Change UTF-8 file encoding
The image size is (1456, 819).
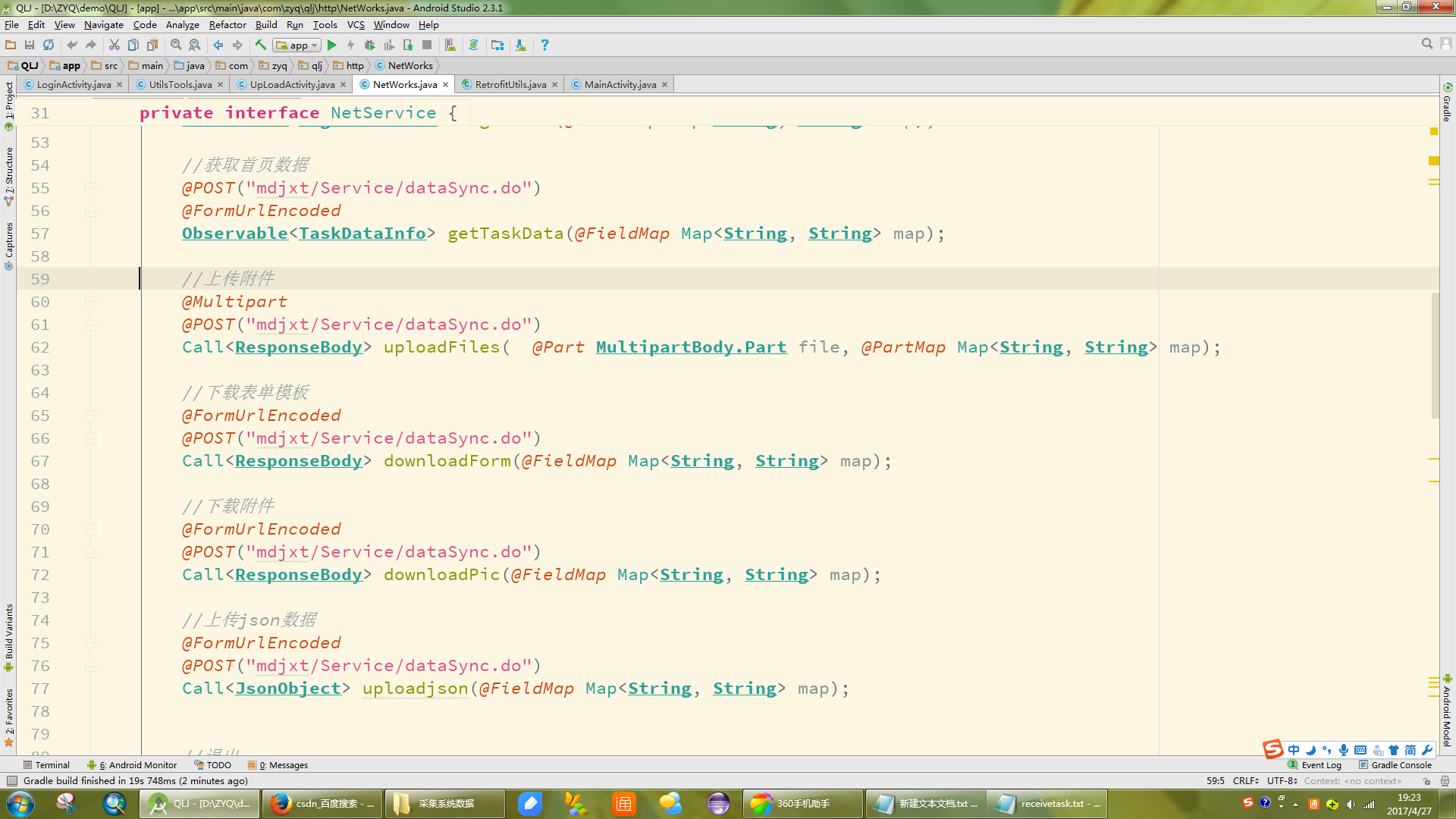[x=1282, y=781]
